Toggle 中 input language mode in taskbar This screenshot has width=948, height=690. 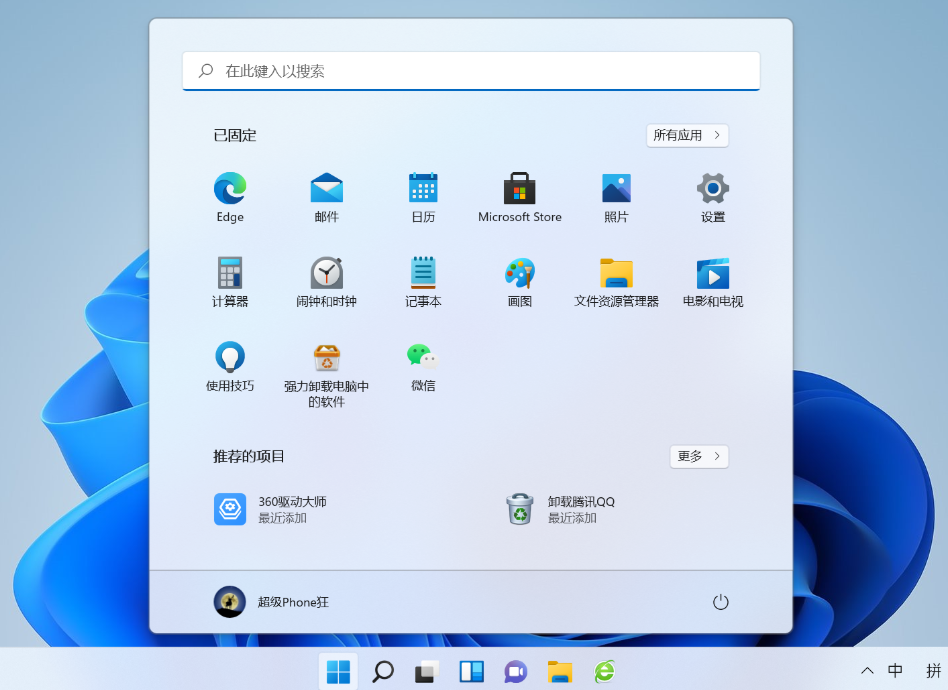pos(895,671)
